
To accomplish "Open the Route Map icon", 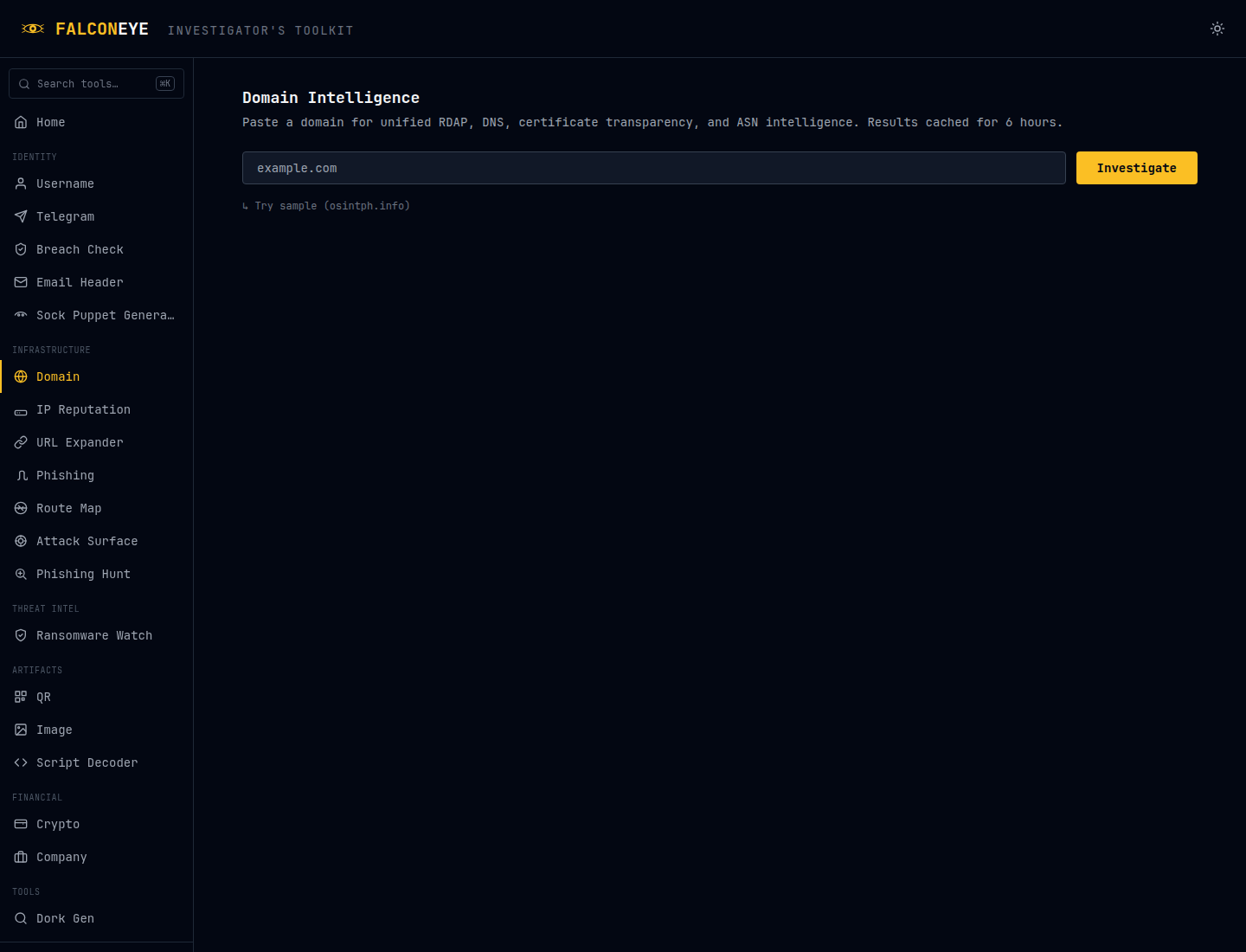I will 21,508.
